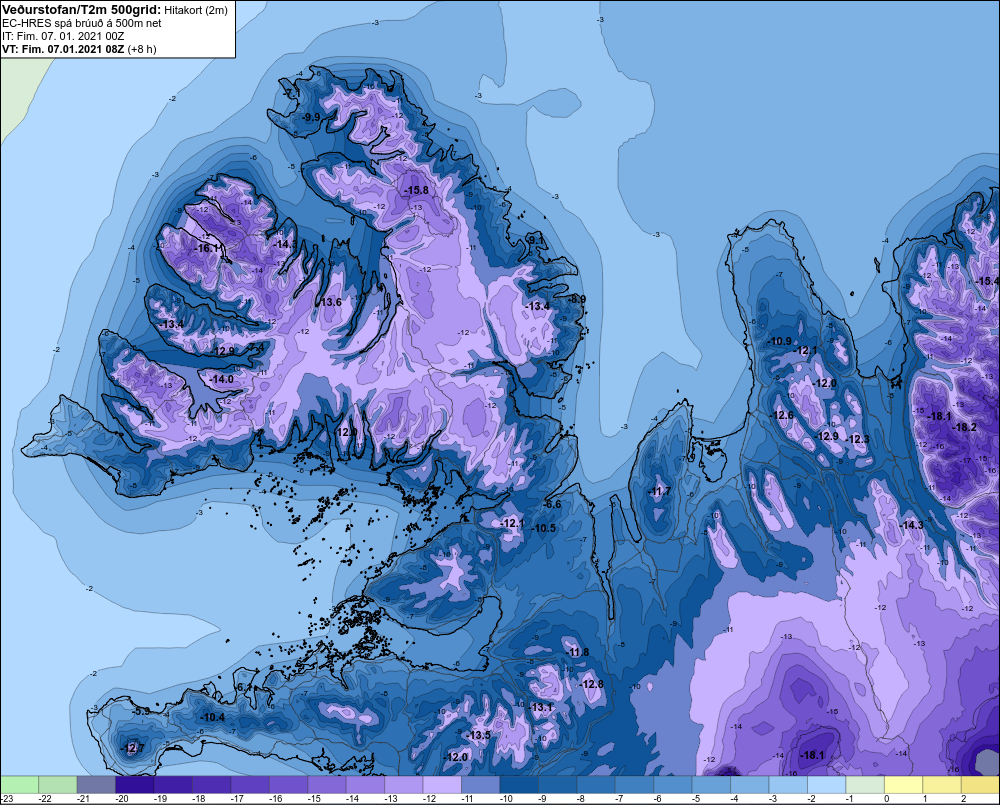Click the -10.9 temperature label
The width and height of the screenshot is (1000, 805).
pyautogui.click(x=780, y=341)
